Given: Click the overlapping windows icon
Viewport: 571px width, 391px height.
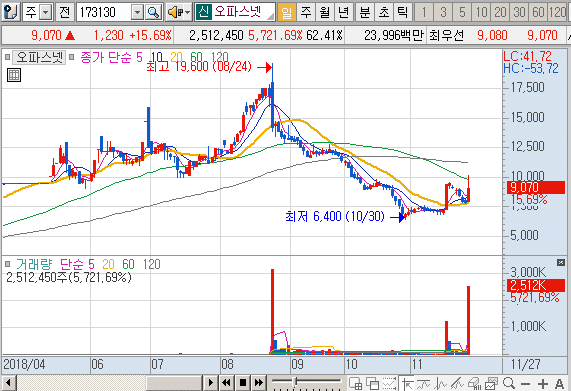Looking at the screenshot, I should (373, 383).
